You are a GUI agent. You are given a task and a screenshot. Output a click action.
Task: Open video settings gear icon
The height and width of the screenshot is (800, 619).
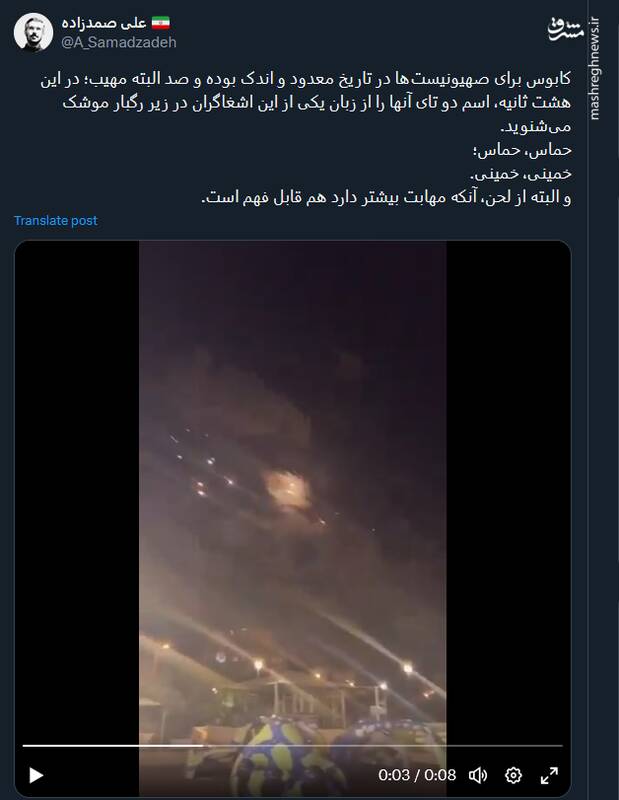(513, 776)
